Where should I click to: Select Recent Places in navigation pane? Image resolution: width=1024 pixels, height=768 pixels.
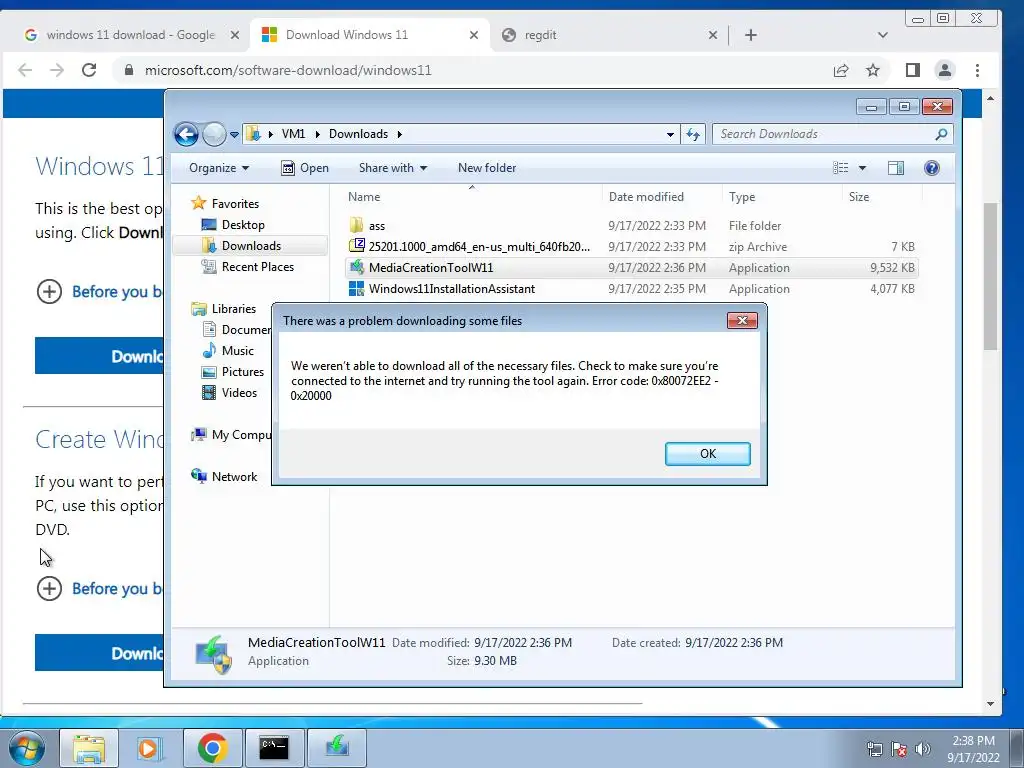point(248,266)
